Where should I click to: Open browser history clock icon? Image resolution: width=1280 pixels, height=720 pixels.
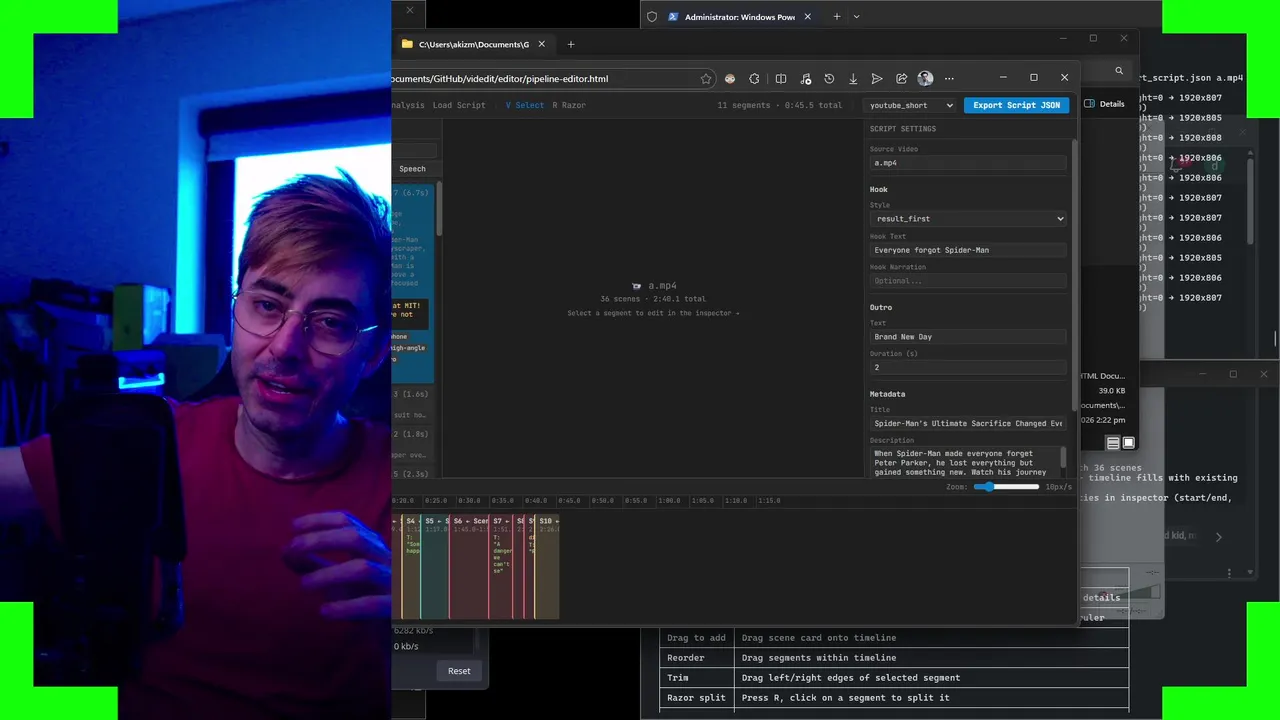(829, 79)
